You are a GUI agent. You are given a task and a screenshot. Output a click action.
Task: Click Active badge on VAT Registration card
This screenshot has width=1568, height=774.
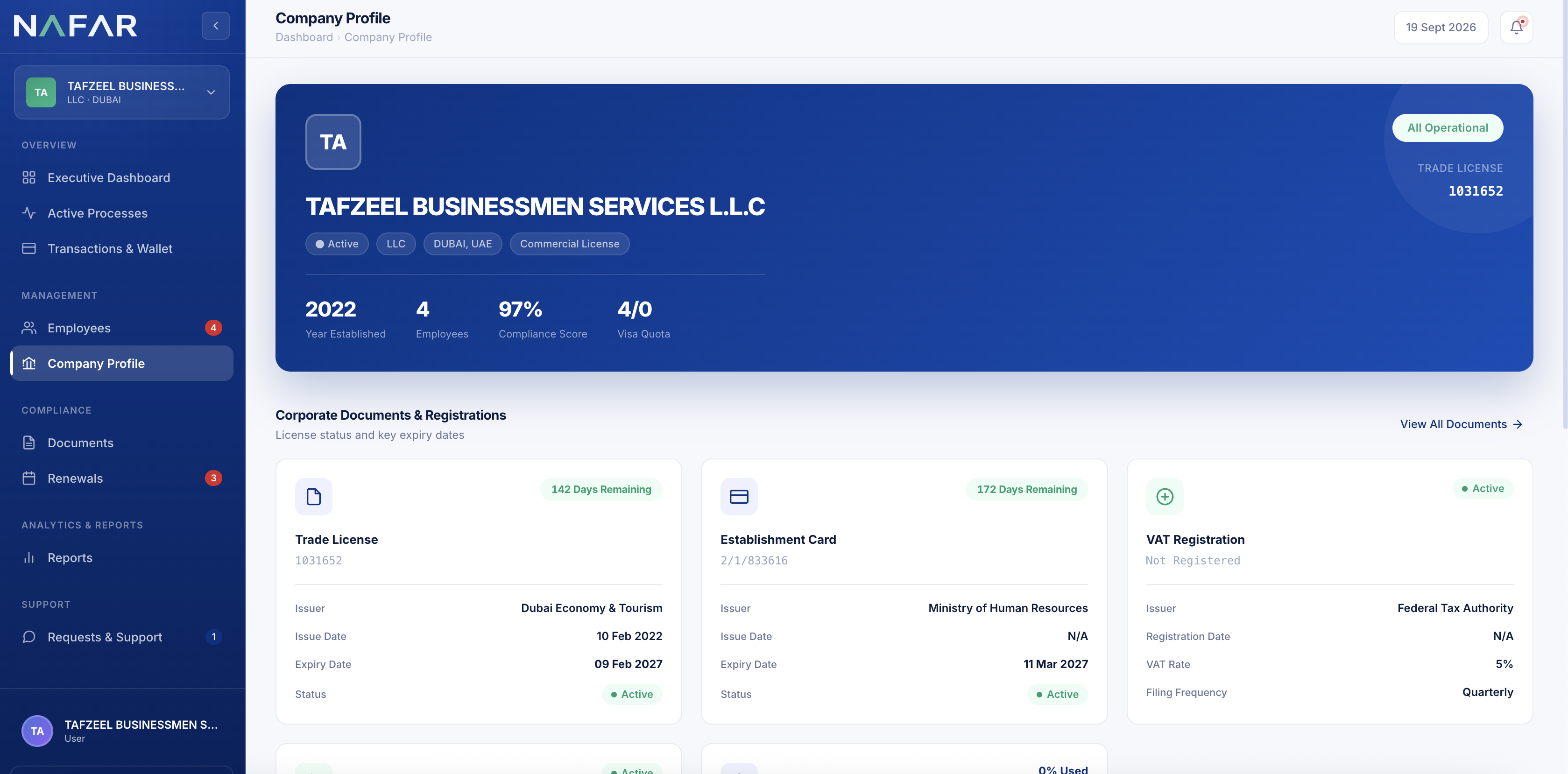coord(1483,489)
